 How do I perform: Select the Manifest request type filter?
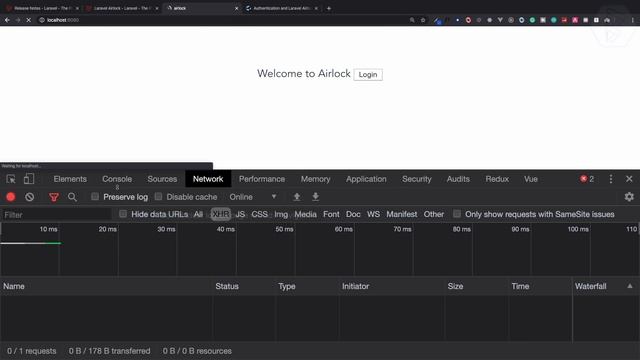click(x=402, y=214)
